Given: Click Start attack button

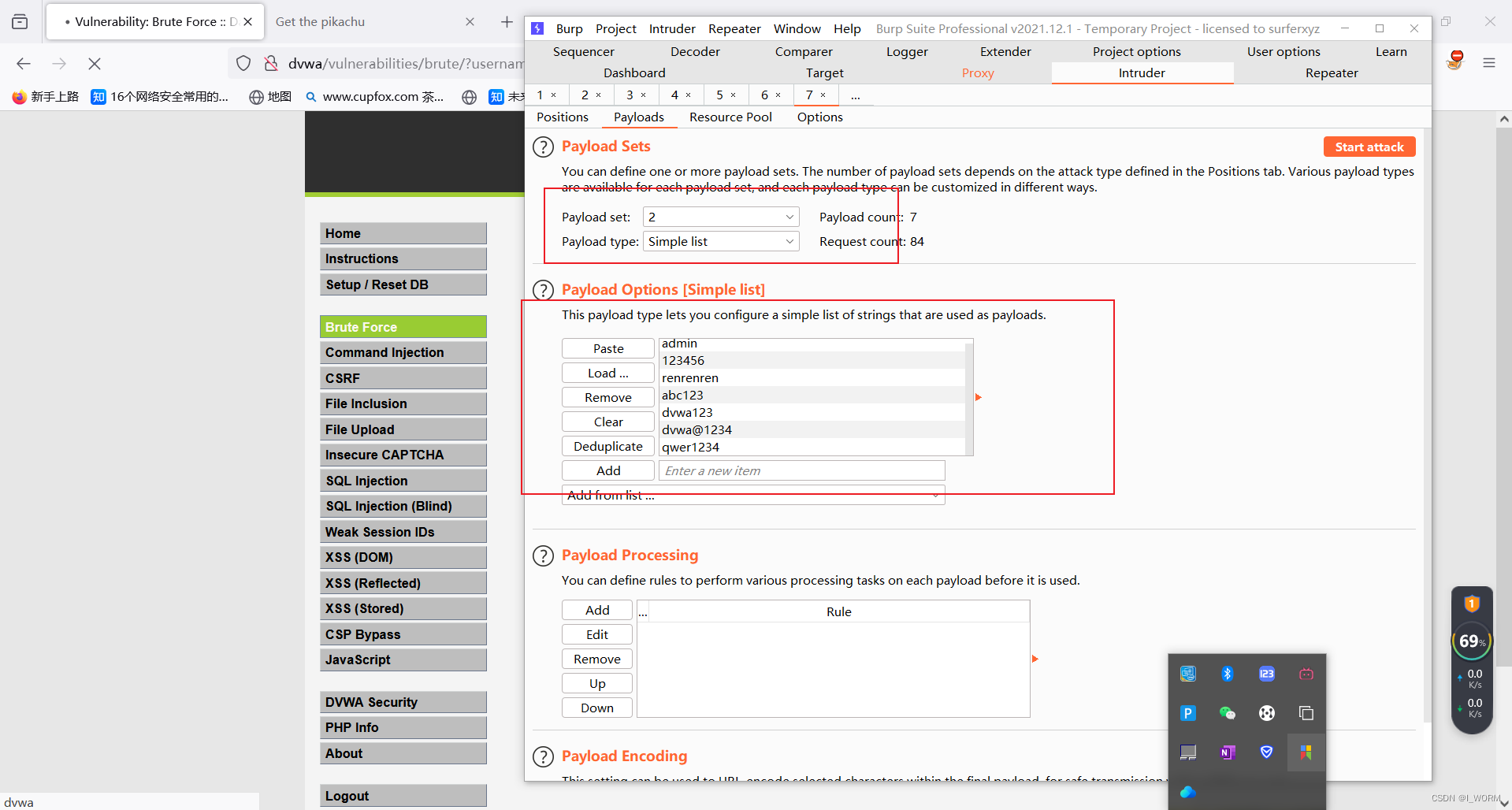Looking at the screenshot, I should pos(1369,147).
